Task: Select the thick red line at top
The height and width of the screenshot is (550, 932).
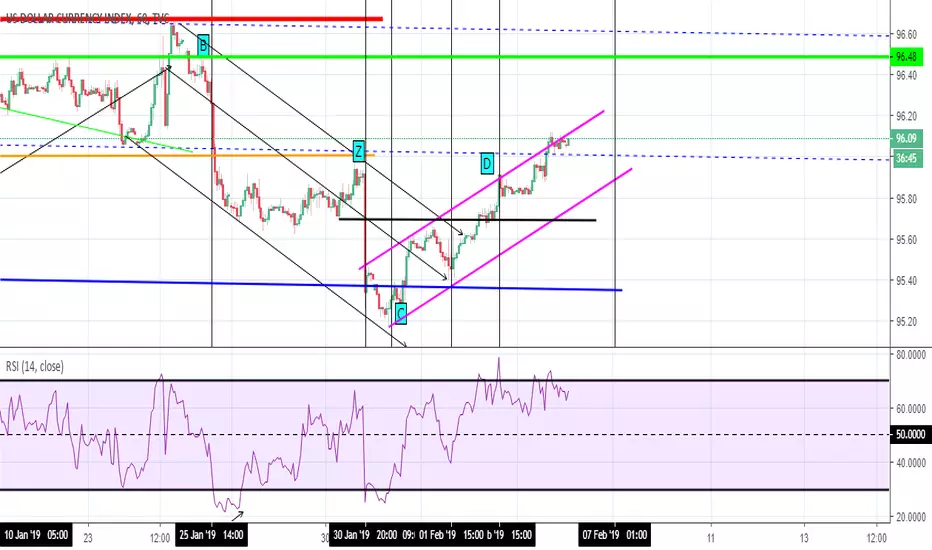Action: [191, 19]
